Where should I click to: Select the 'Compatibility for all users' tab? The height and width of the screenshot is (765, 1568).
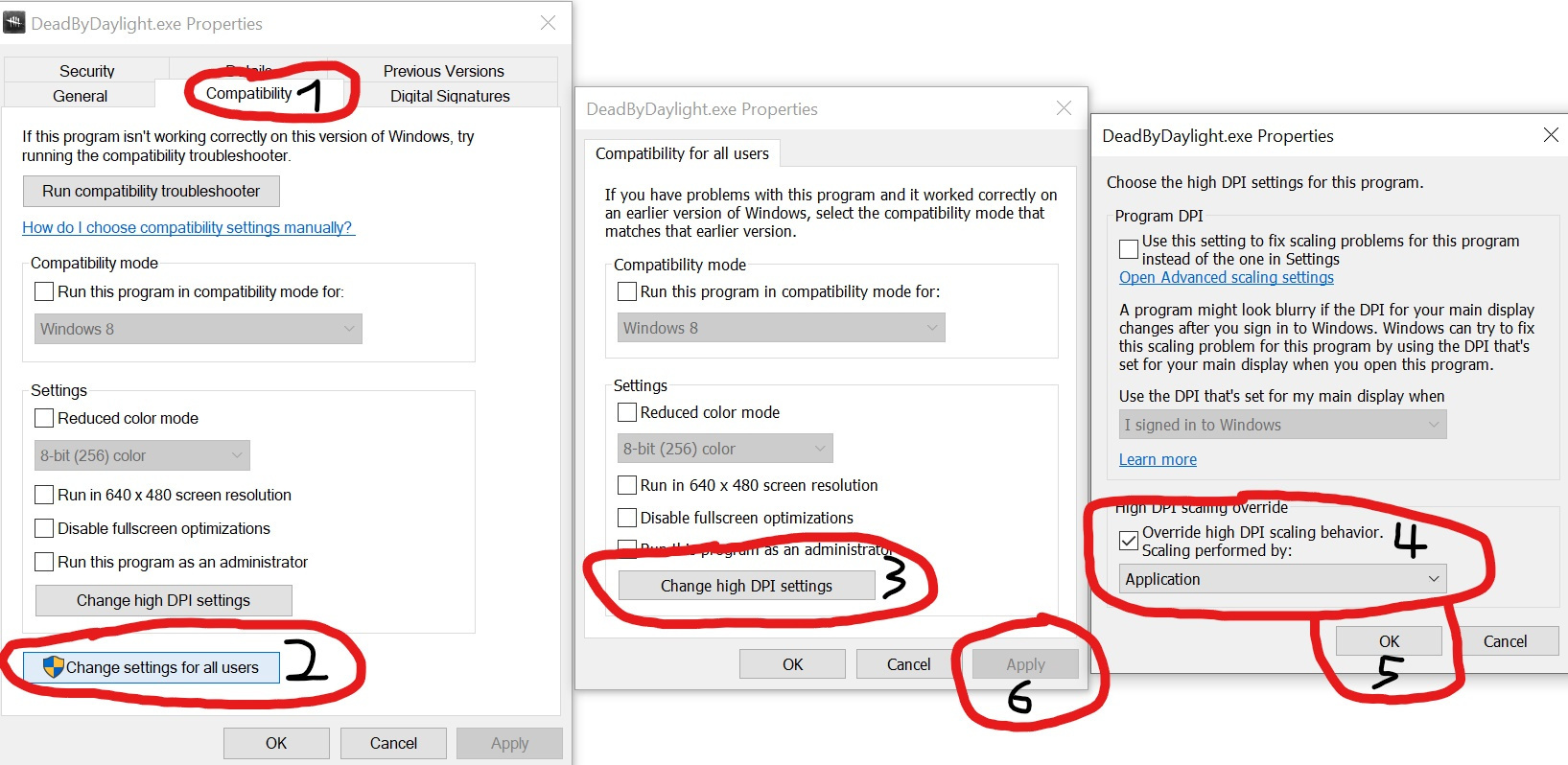point(682,153)
